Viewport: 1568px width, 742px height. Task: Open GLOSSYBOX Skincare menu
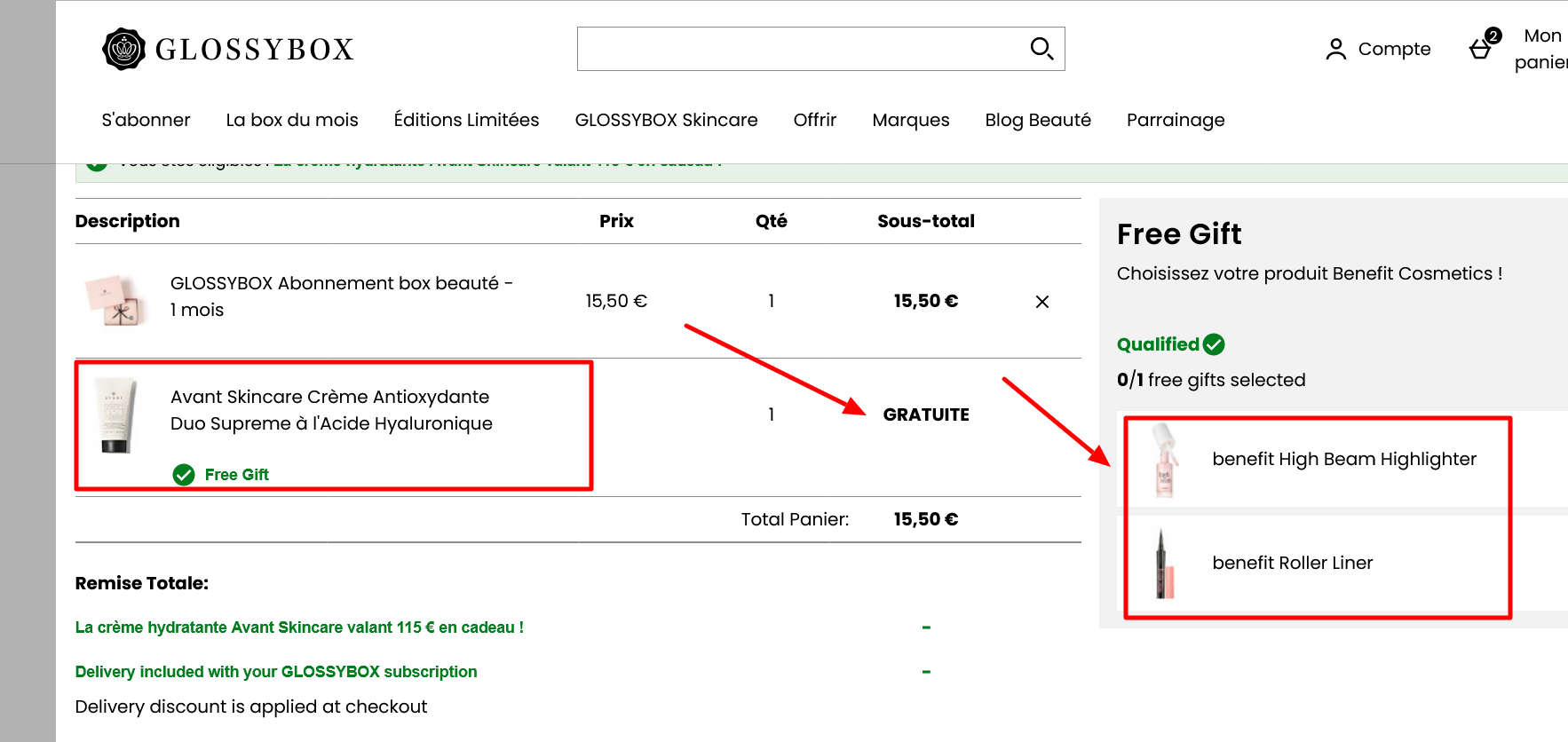pos(666,120)
